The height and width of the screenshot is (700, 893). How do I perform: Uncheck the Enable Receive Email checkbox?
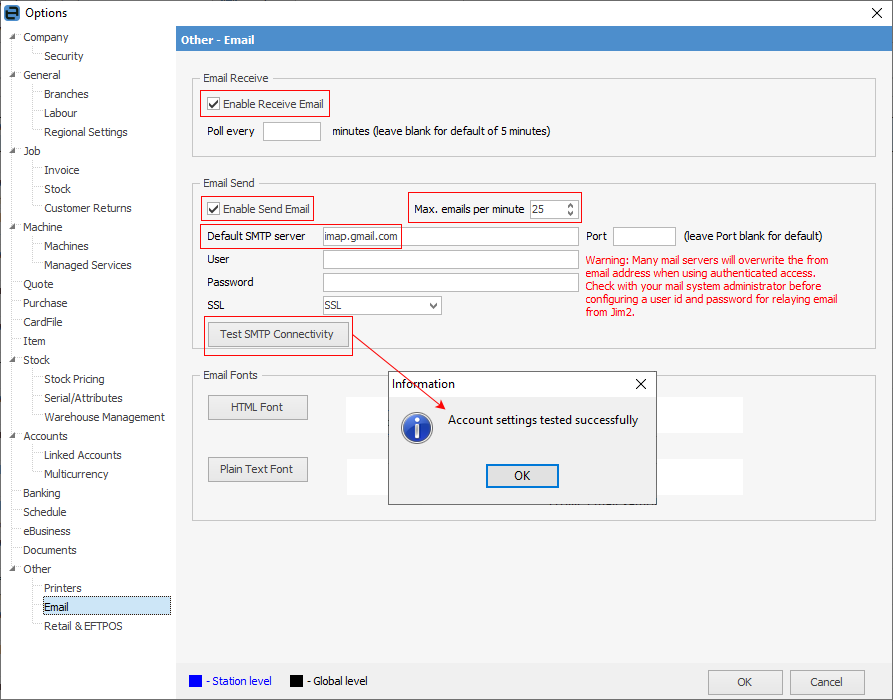tap(213, 103)
